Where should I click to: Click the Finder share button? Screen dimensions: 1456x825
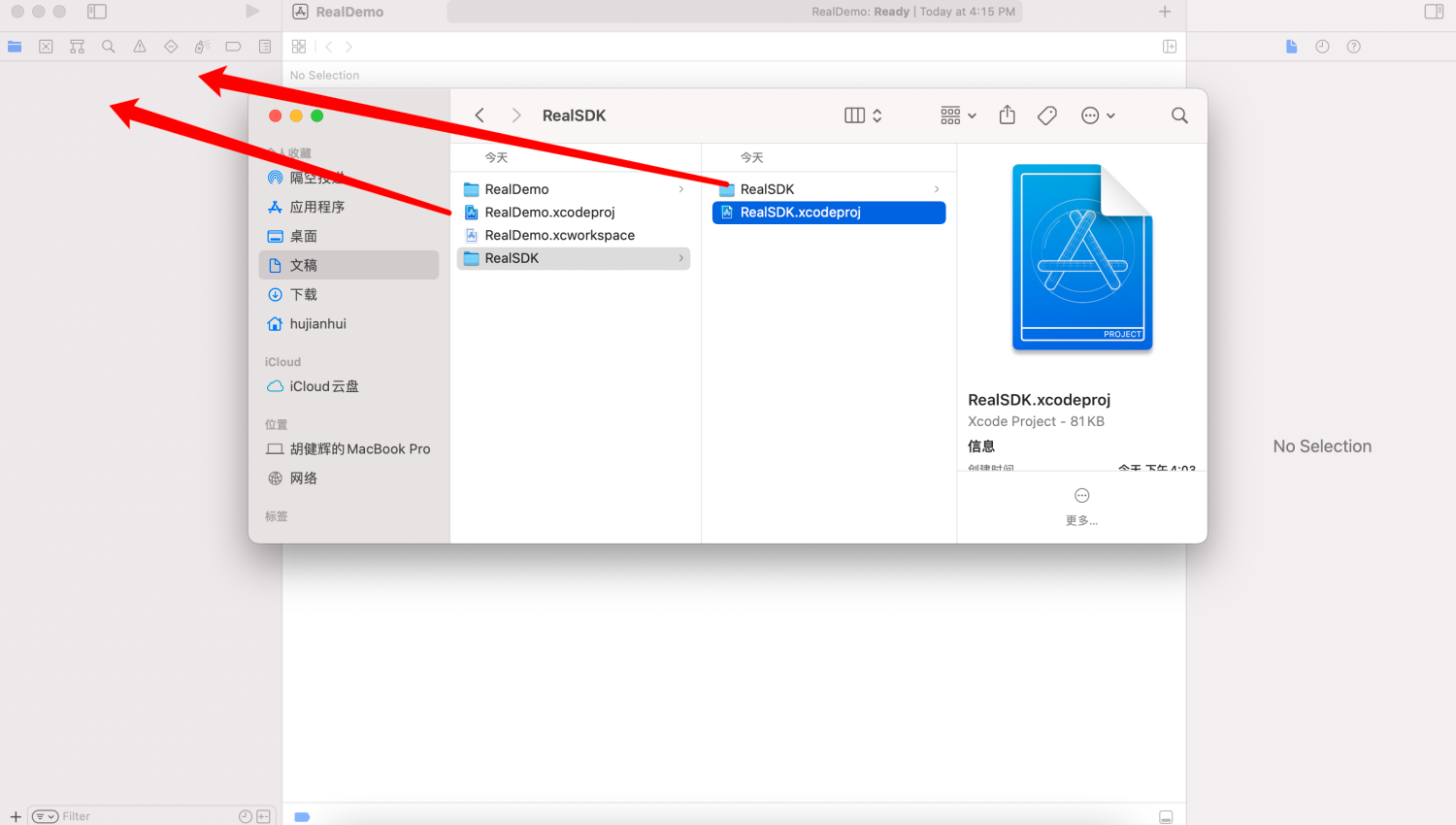click(1008, 115)
